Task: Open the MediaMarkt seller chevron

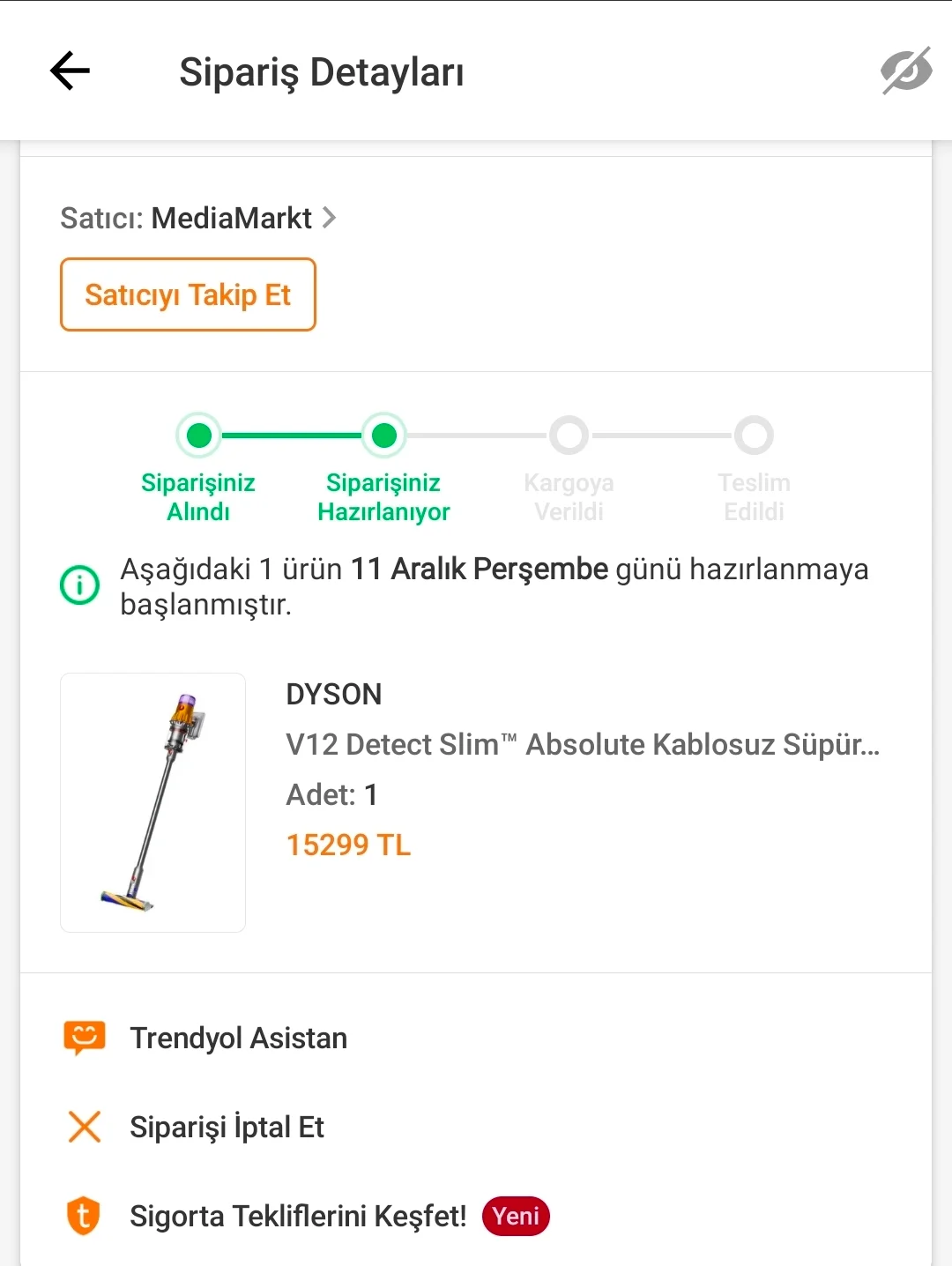Action: (330, 217)
